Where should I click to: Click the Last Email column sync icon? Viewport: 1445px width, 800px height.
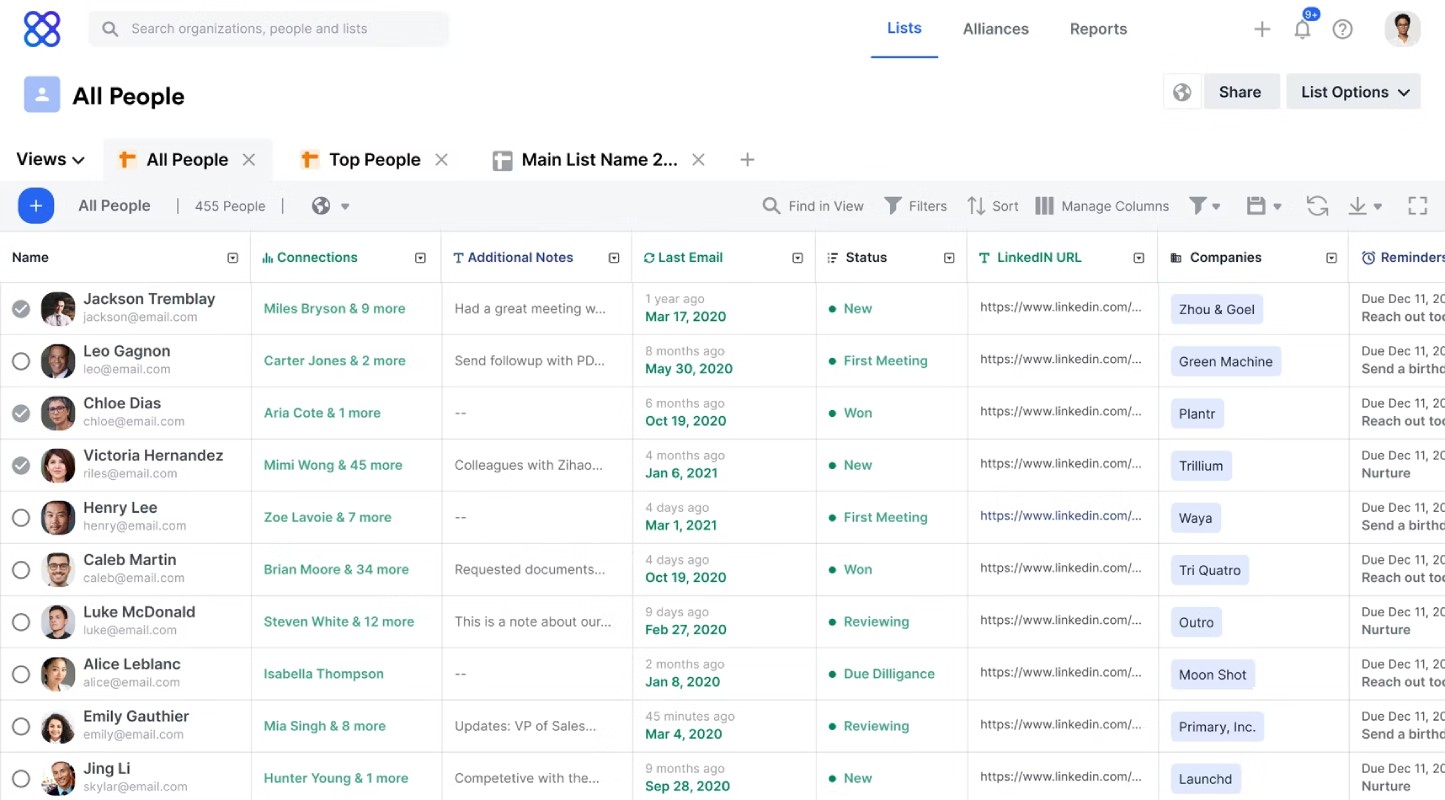pos(649,258)
